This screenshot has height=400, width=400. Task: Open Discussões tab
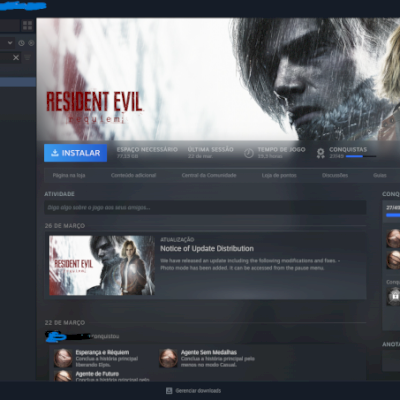pyautogui.click(x=335, y=175)
